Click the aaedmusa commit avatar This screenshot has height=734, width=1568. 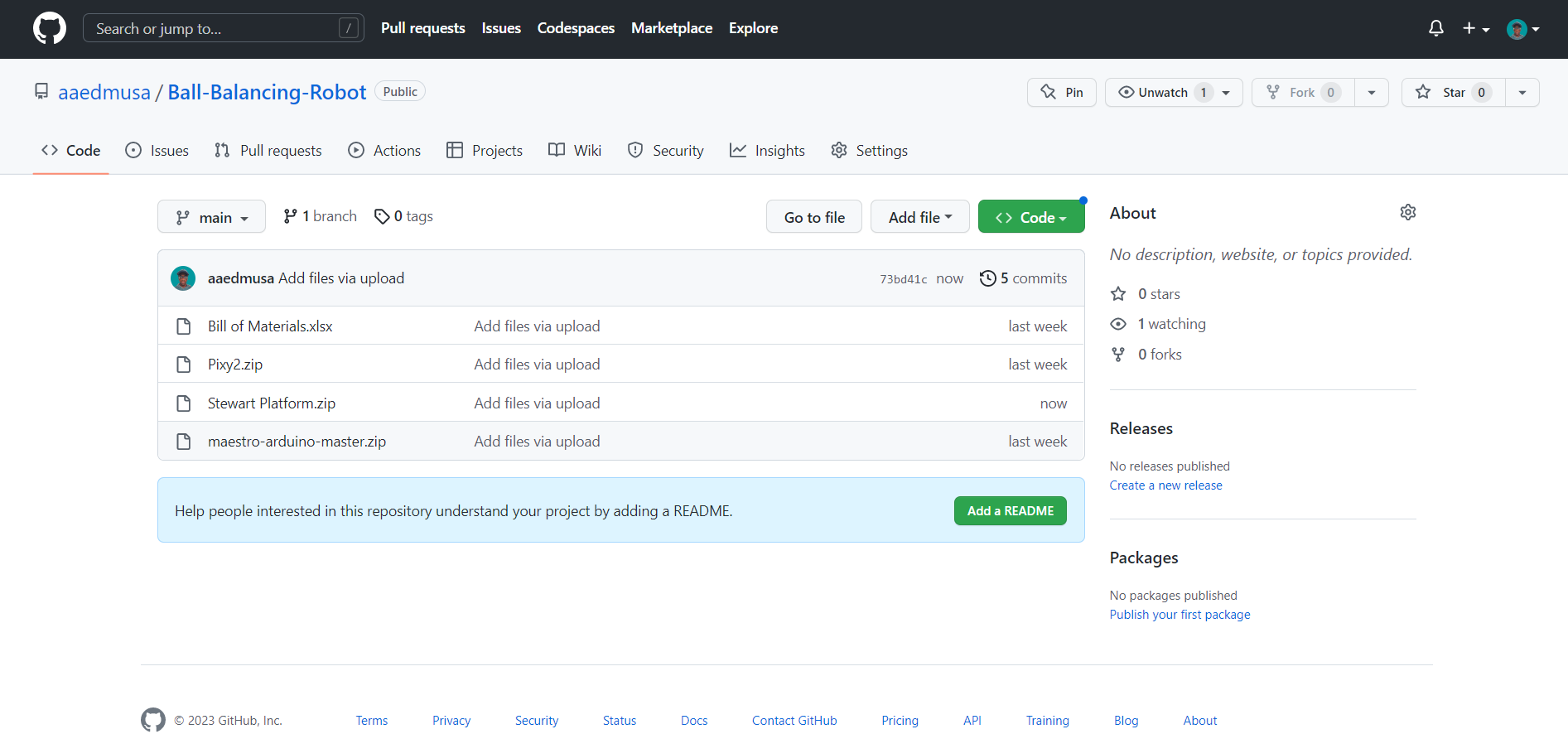(183, 278)
